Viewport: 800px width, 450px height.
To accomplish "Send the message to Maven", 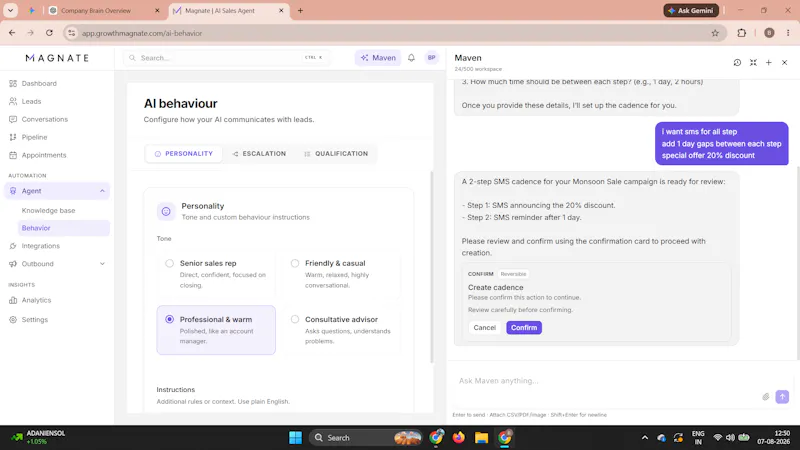I will 782,396.
